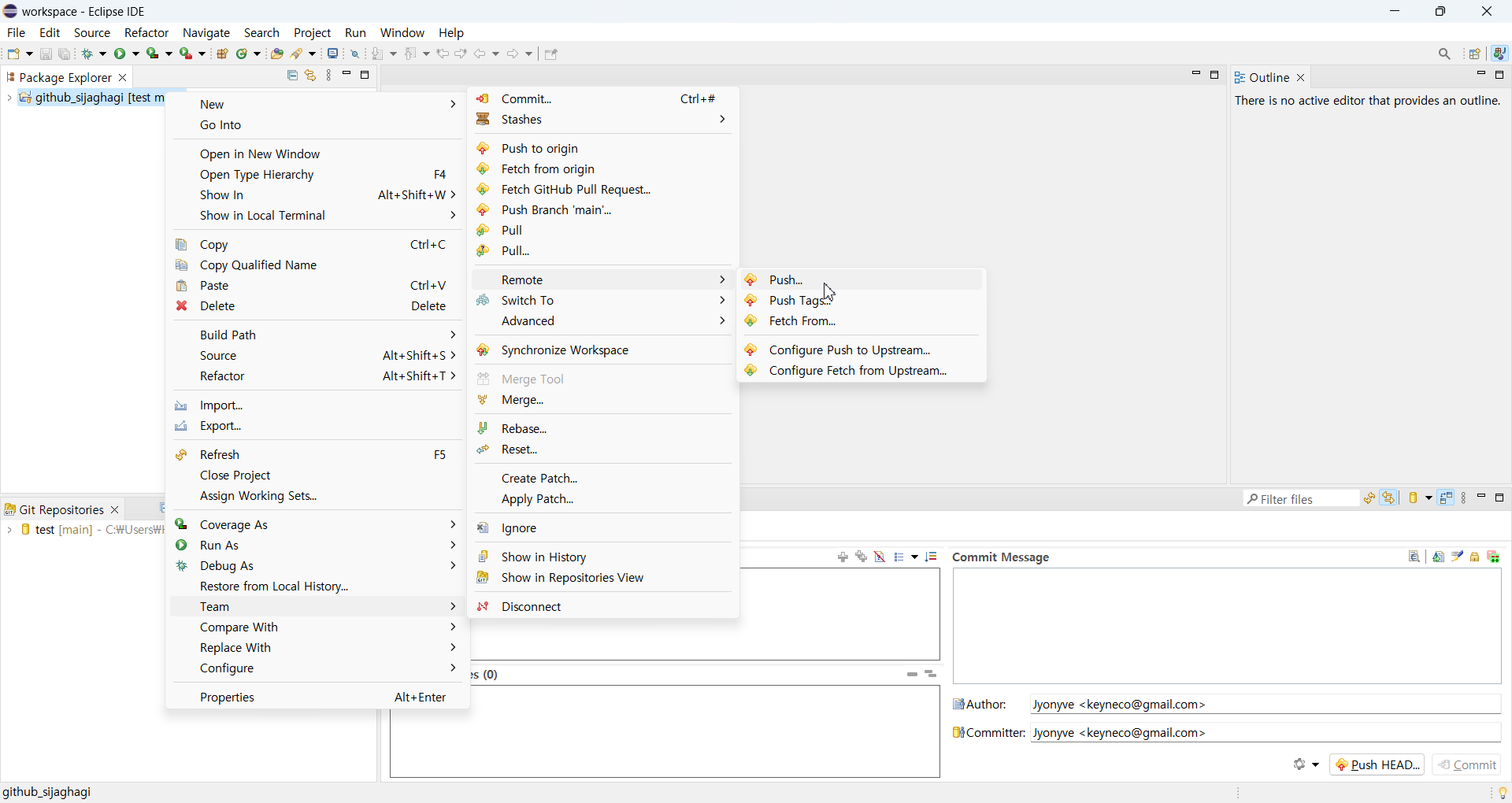Open the Package Explorer view menu
The height and width of the screenshot is (803, 1512).
pos(329,76)
